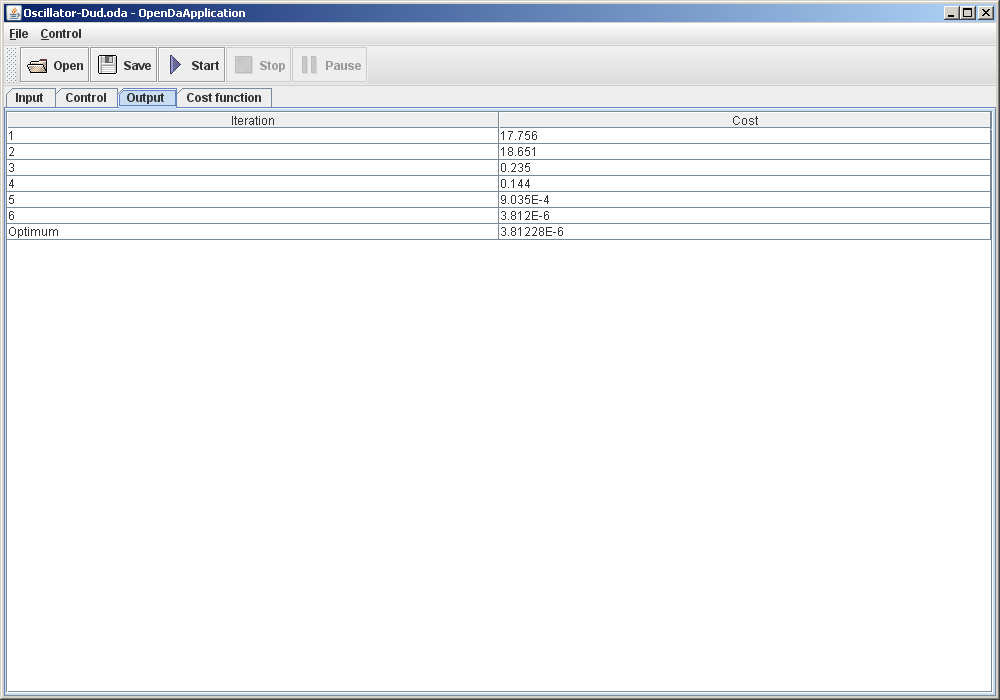
Task: Click the Save floppy disk icon
Action: click(106, 64)
